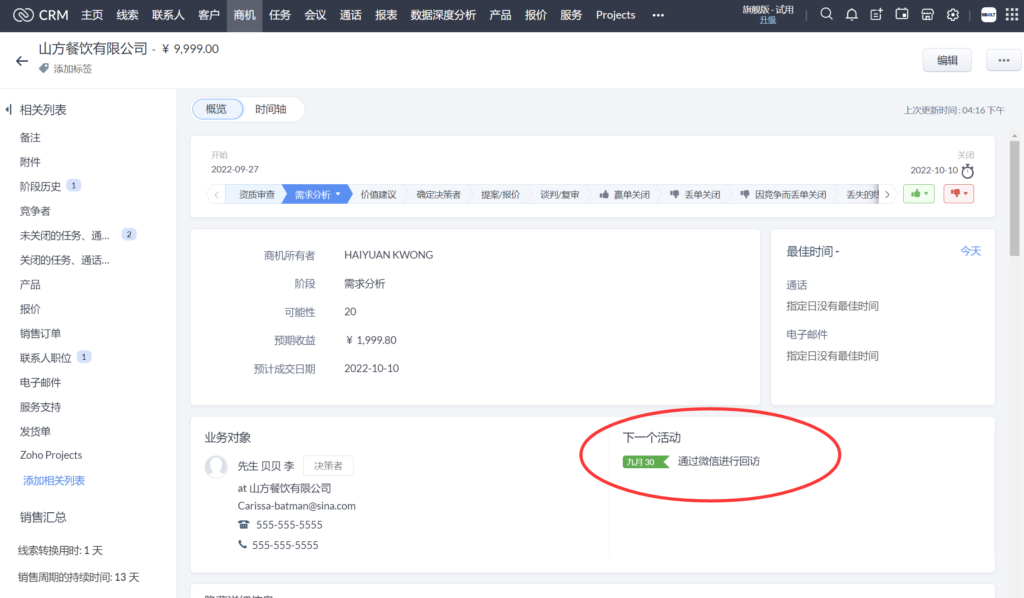
Task: Click the quick create note-plus icon
Action: [x=877, y=15]
